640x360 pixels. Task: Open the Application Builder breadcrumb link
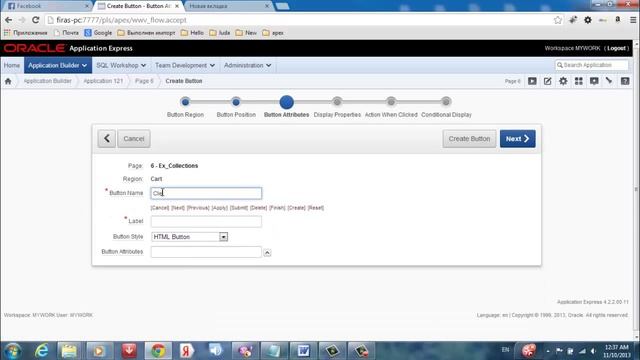pos(47,81)
